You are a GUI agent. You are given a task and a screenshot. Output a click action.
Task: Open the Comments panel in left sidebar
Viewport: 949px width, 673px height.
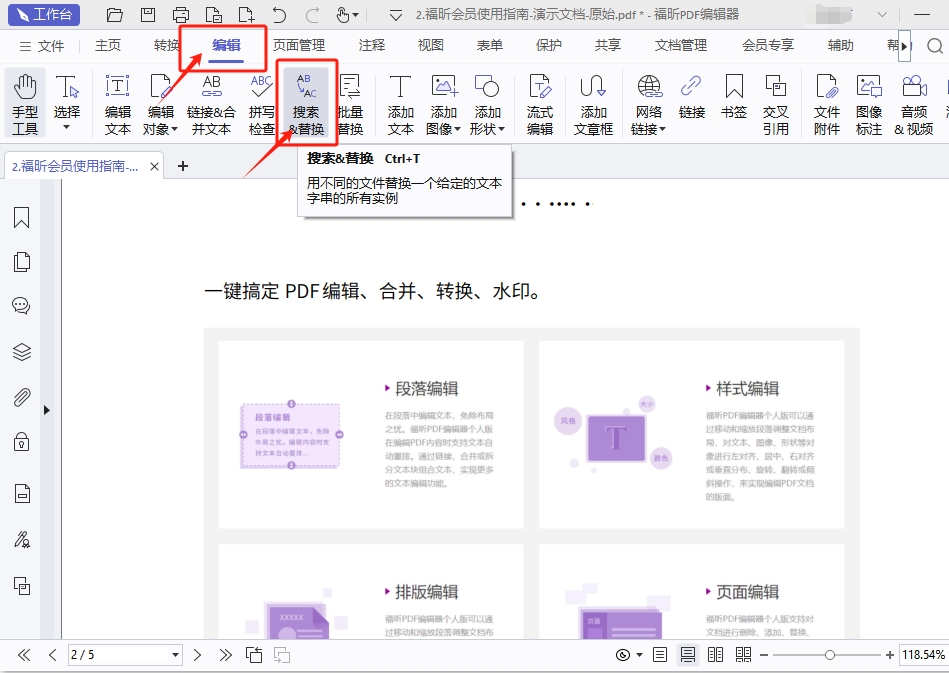(21, 306)
